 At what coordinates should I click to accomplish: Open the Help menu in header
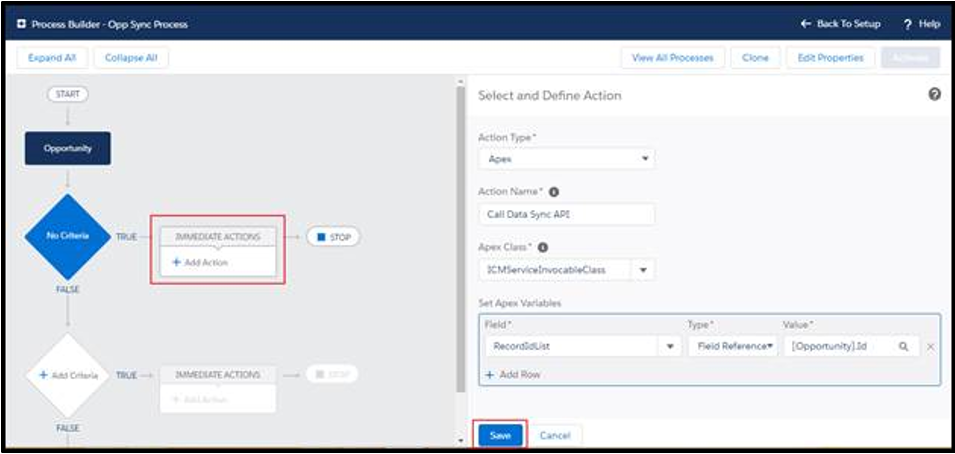pos(921,24)
